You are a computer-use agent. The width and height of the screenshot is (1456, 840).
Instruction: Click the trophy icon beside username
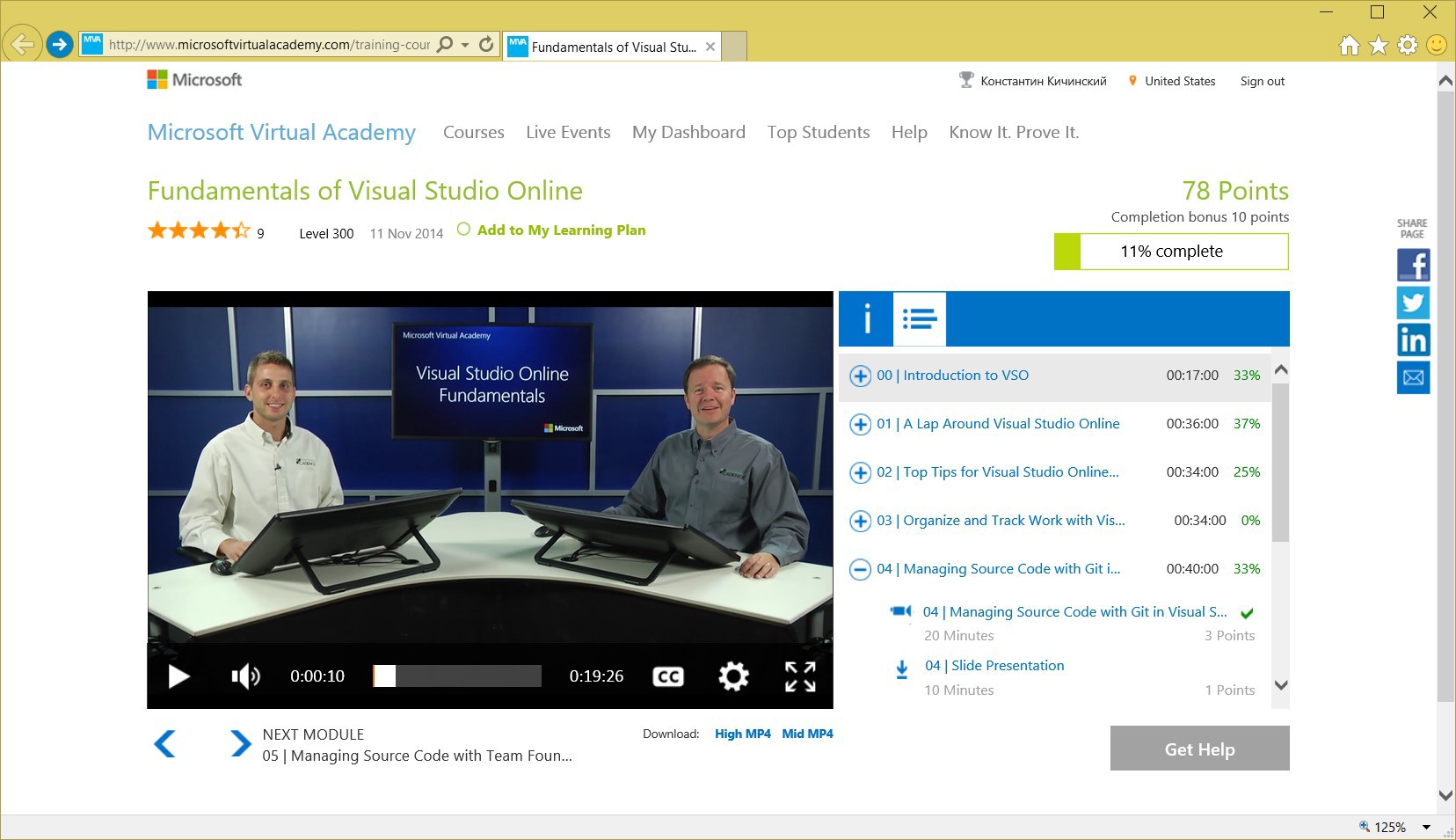pyautogui.click(x=966, y=80)
